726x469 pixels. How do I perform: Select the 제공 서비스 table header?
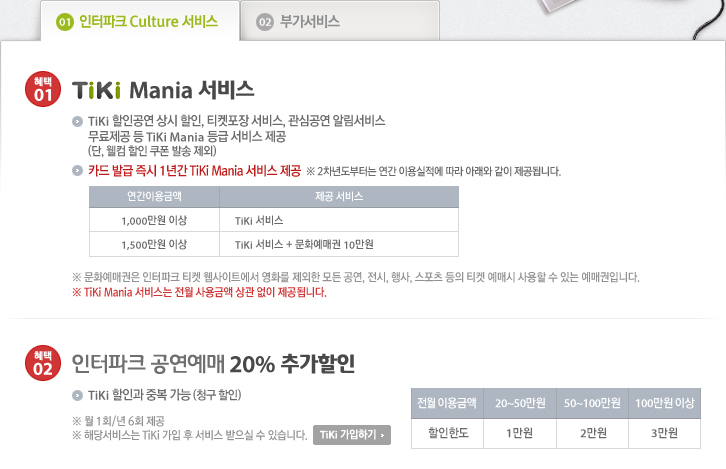(339, 197)
